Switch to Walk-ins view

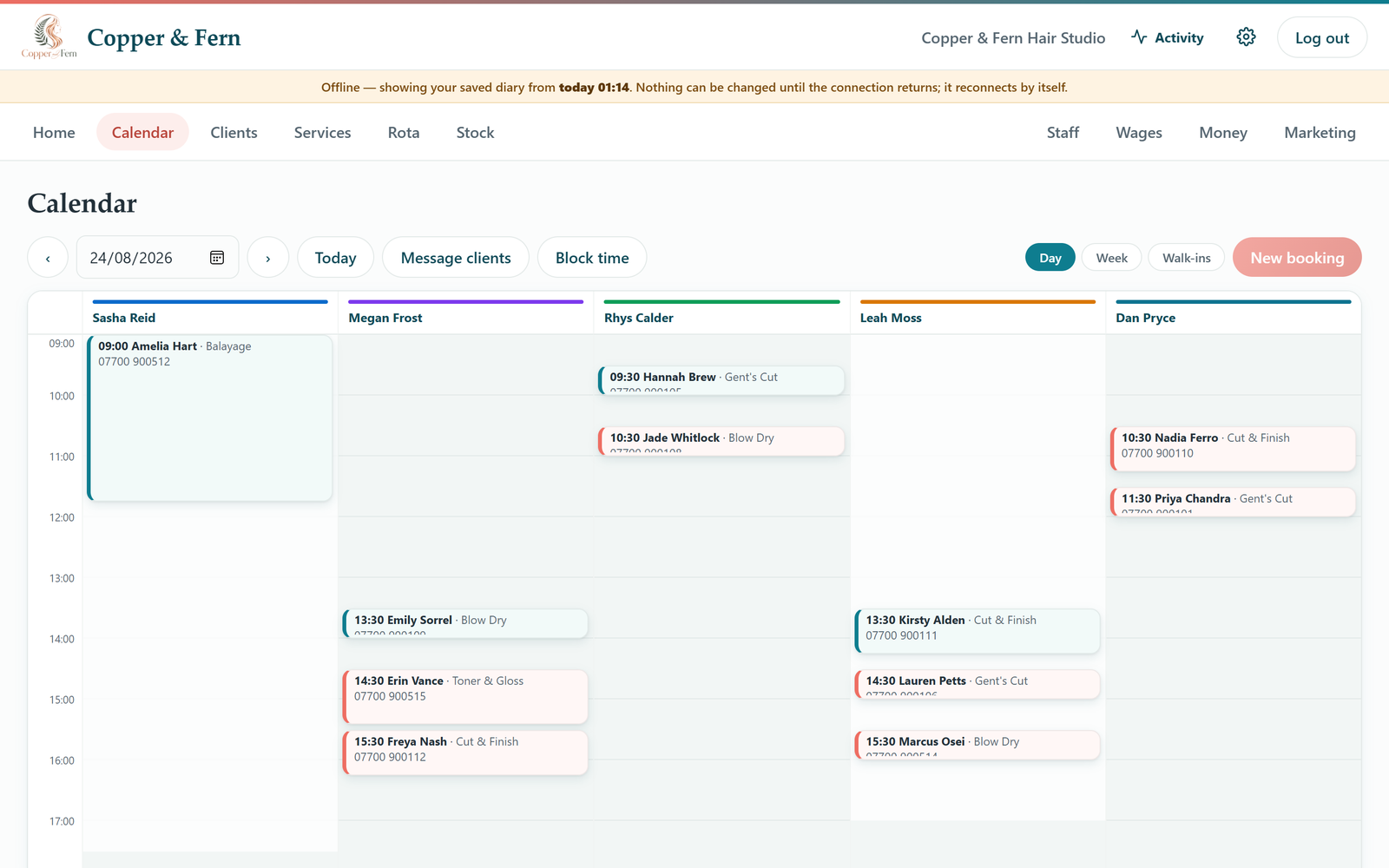pos(1186,258)
